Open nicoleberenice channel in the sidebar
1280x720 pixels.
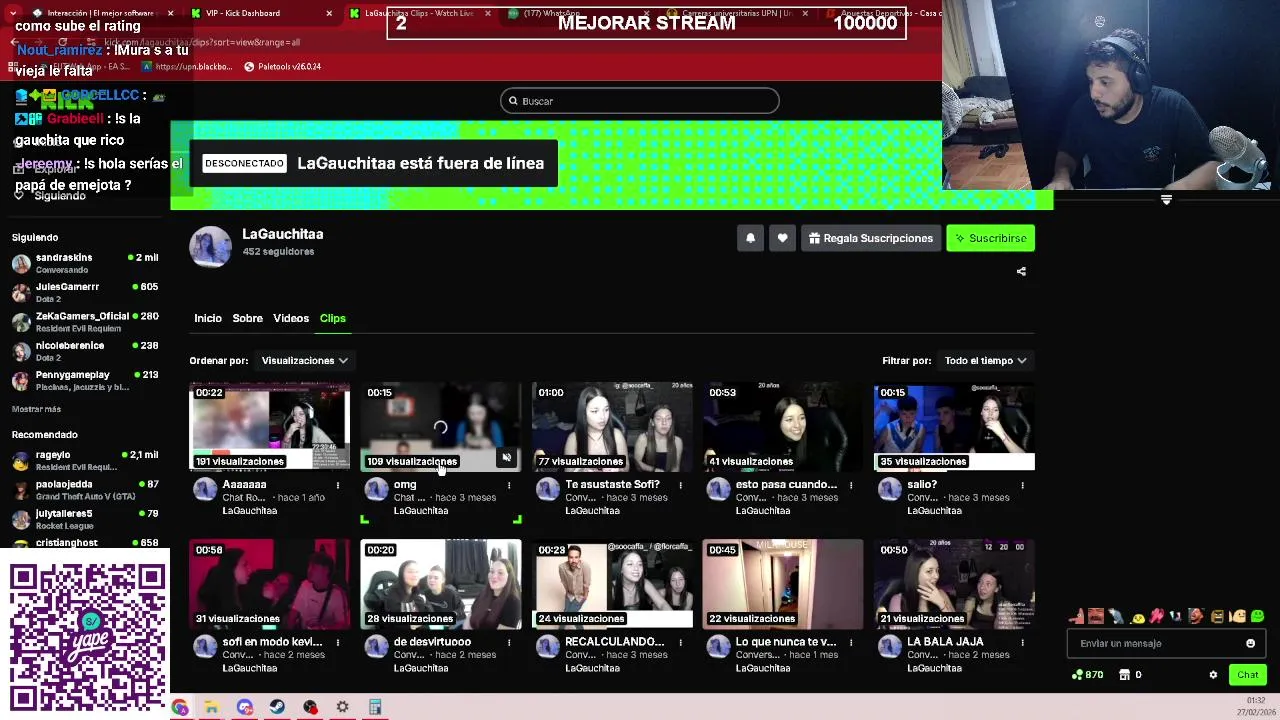point(85,351)
